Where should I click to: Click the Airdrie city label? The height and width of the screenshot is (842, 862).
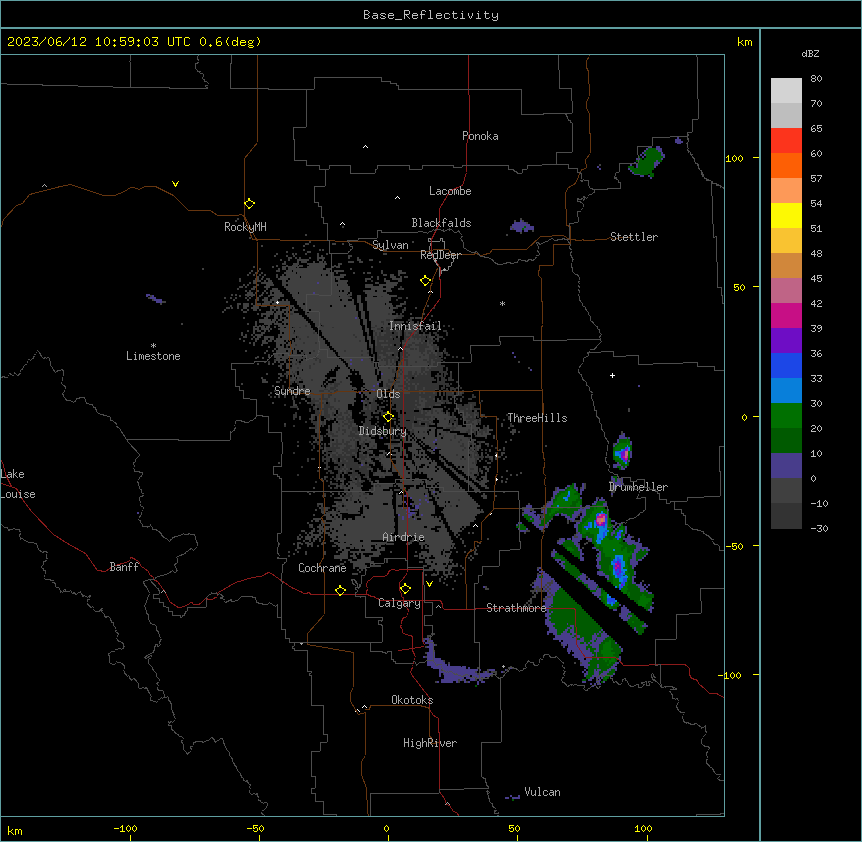pos(404,537)
